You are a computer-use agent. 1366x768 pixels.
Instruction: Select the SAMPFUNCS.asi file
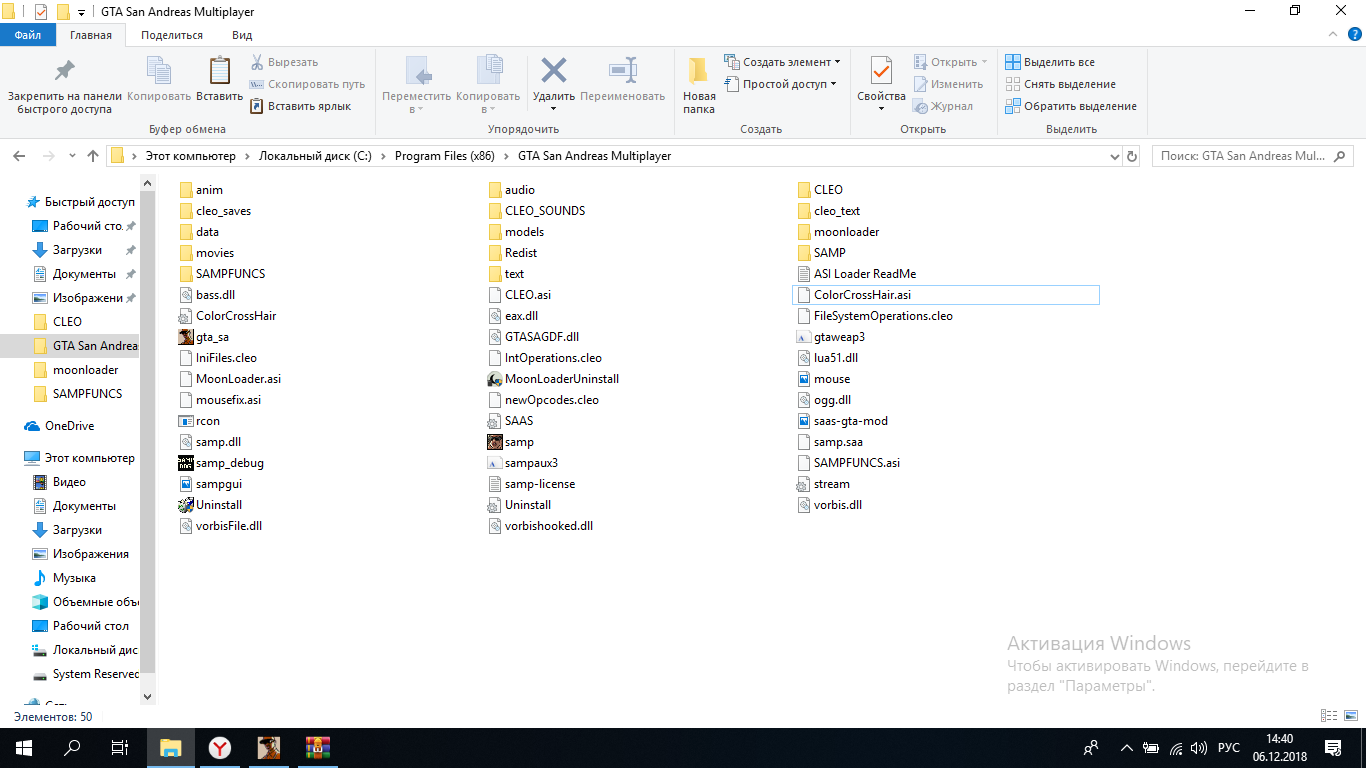point(849,463)
